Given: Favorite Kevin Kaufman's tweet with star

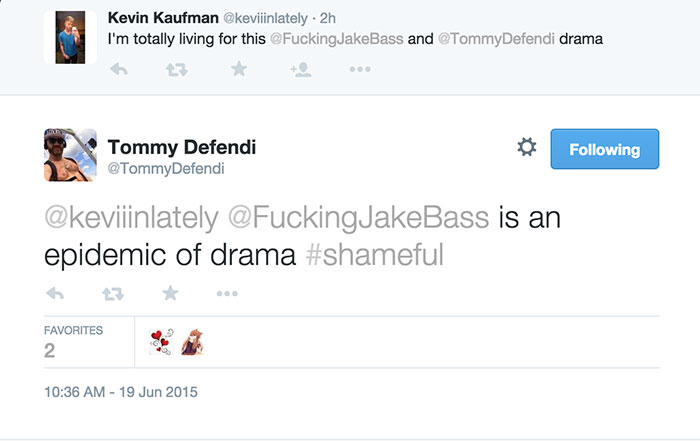Looking at the screenshot, I should 238,69.
